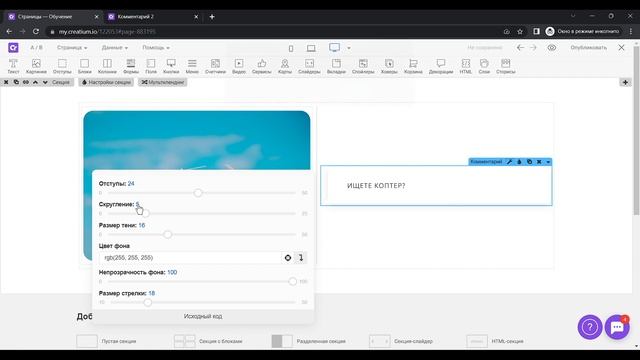This screenshot has width=640, height=360.
Task: Open the chat support button
Action: point(617,327)
